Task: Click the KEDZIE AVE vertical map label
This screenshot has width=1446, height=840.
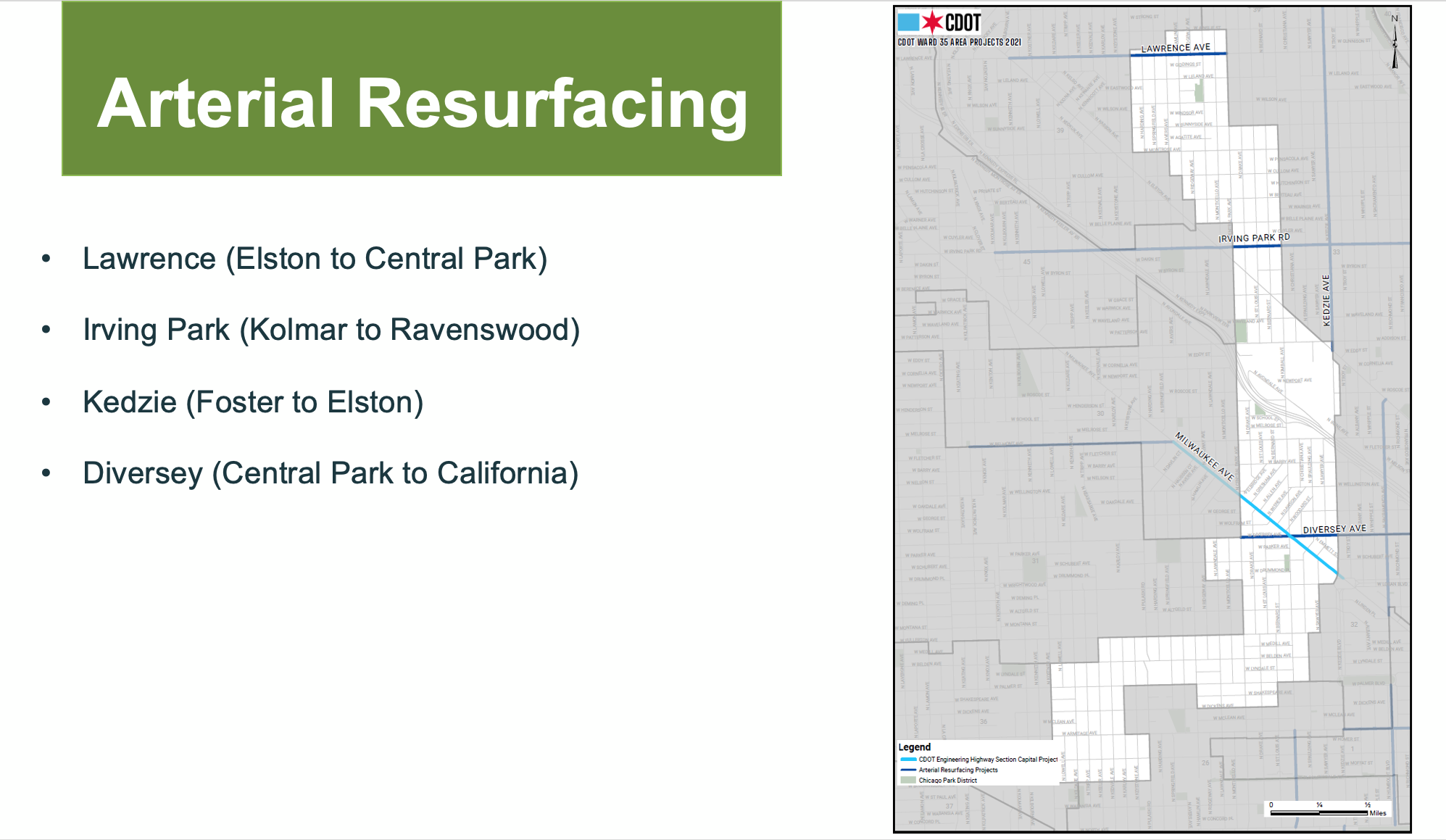Action: [x=1326, y=300]
